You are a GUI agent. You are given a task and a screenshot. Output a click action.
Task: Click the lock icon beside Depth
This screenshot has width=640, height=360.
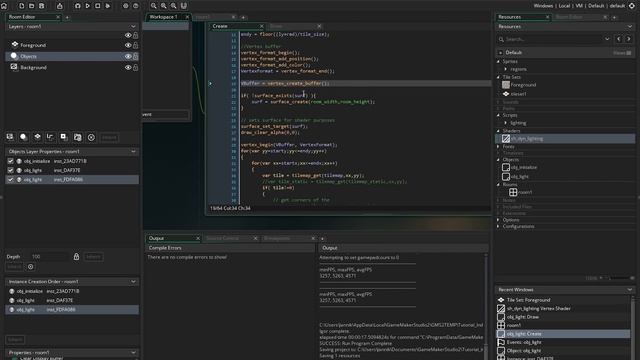pos(76,257)
